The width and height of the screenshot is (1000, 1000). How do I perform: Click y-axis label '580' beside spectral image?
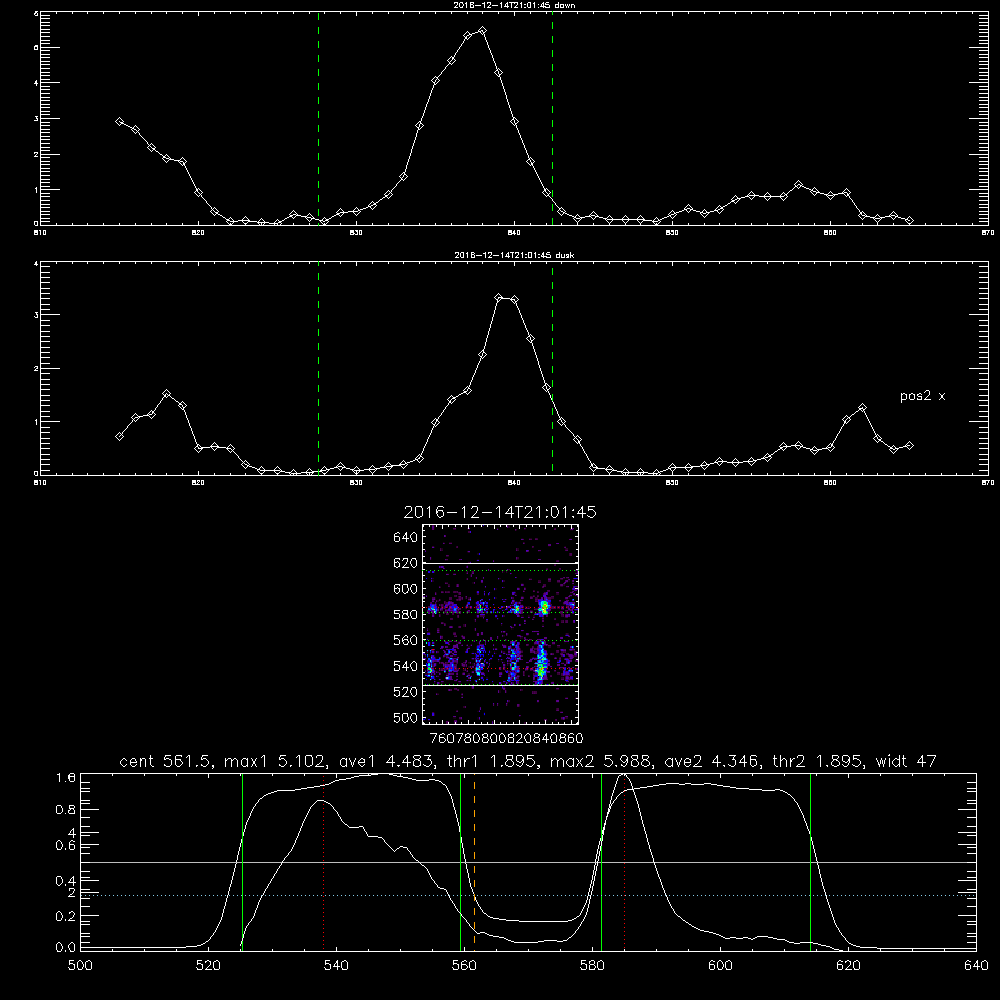click(406, 615)
